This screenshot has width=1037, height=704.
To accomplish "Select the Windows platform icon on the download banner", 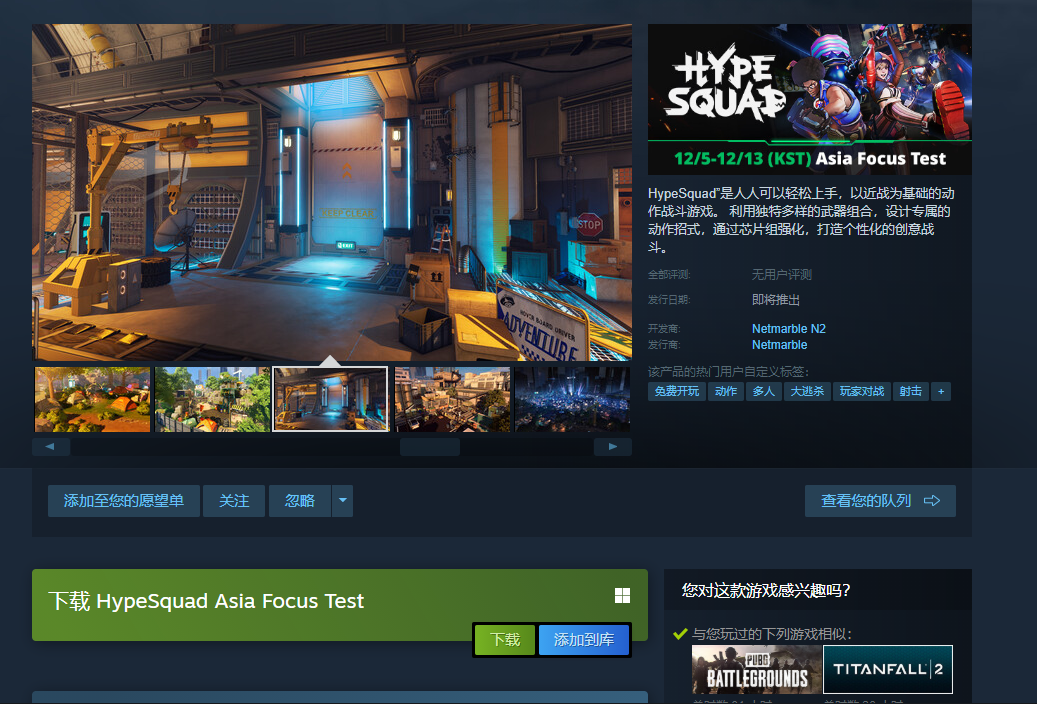I will [x=622, y=595].
